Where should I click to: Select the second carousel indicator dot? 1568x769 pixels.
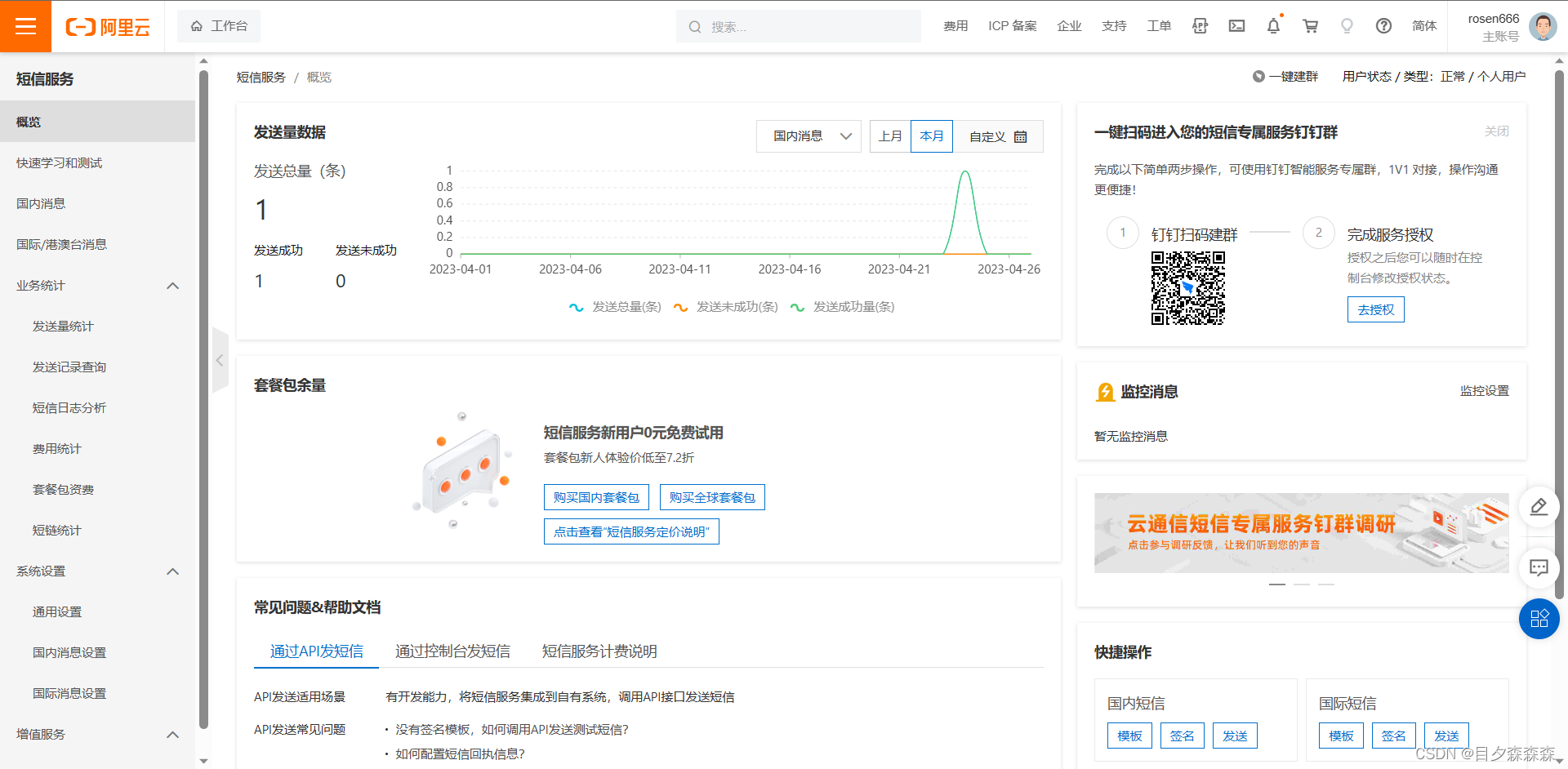point(1301,585)
